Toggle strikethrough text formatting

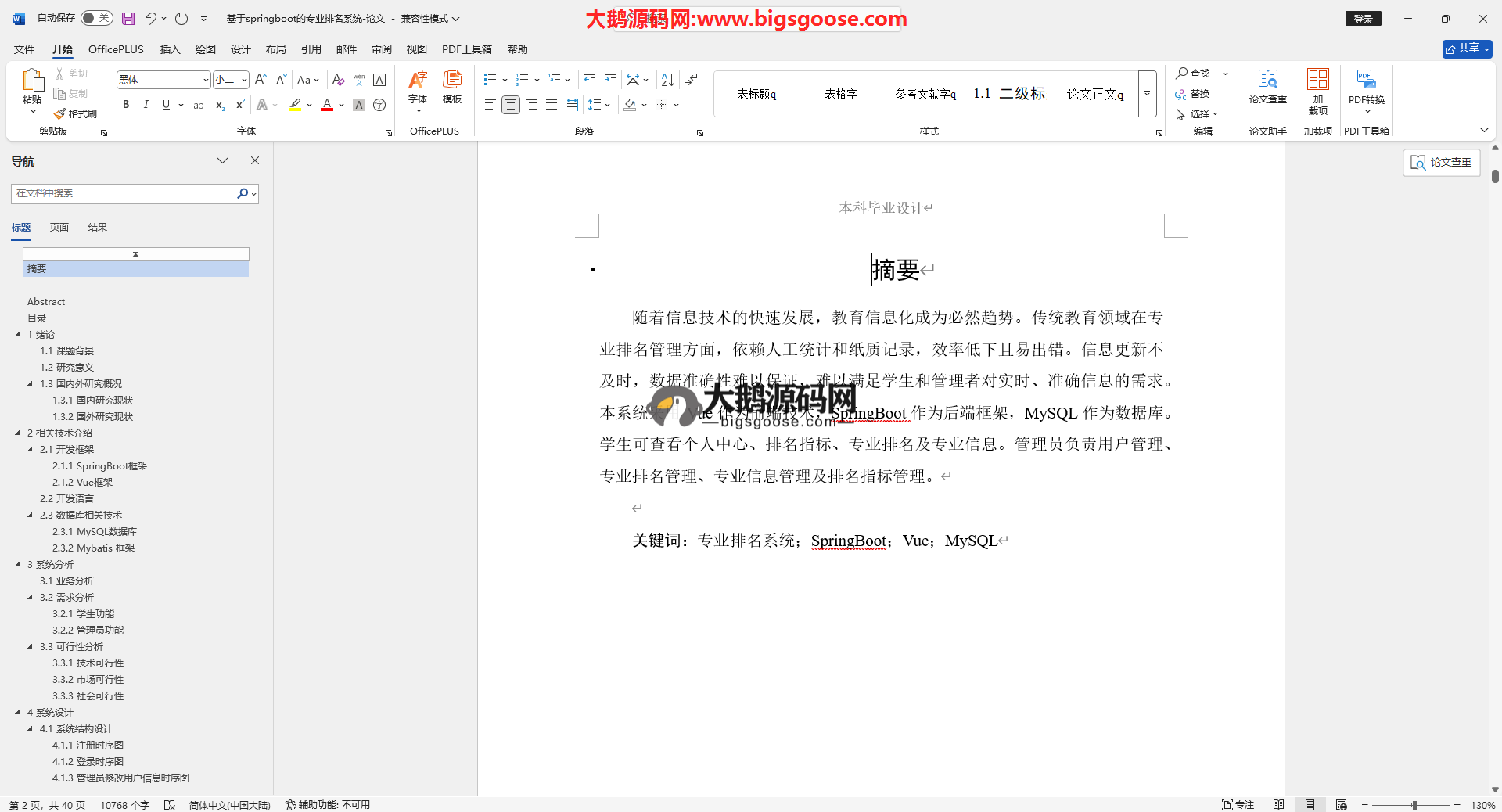199,105
